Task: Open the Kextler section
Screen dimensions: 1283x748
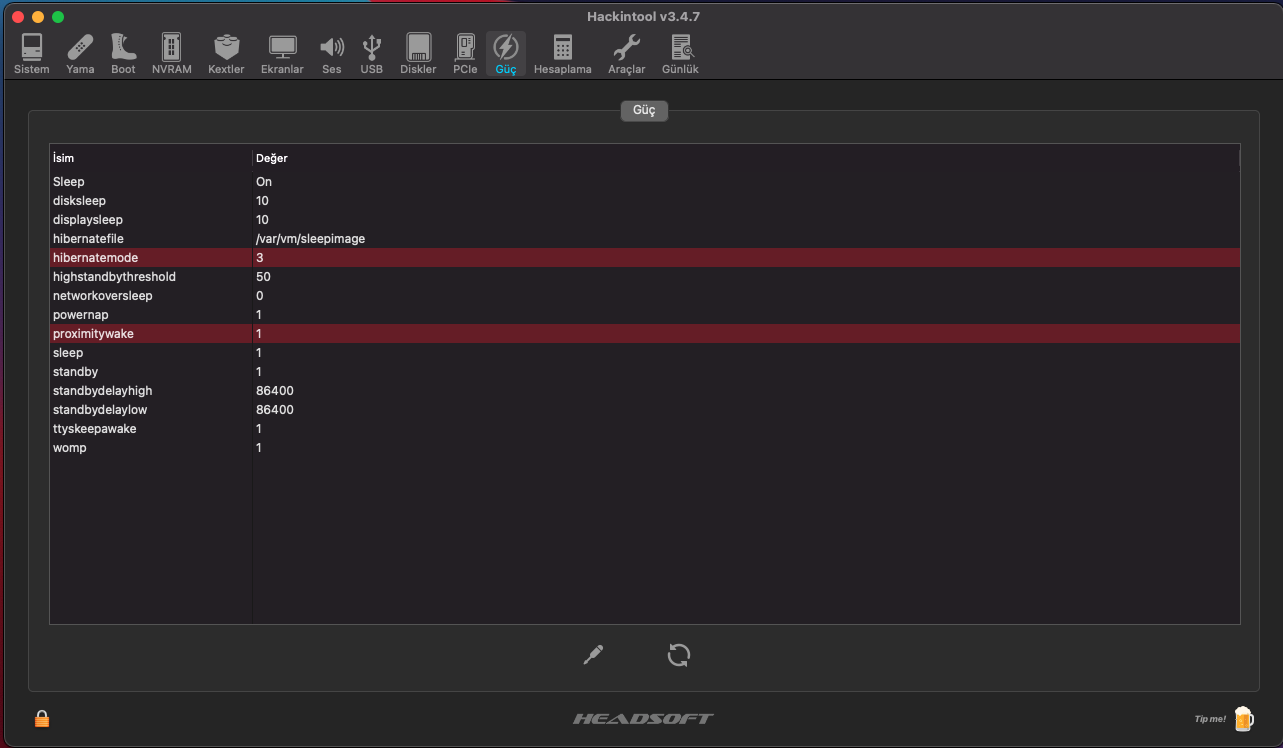Action: click(226, 53)
